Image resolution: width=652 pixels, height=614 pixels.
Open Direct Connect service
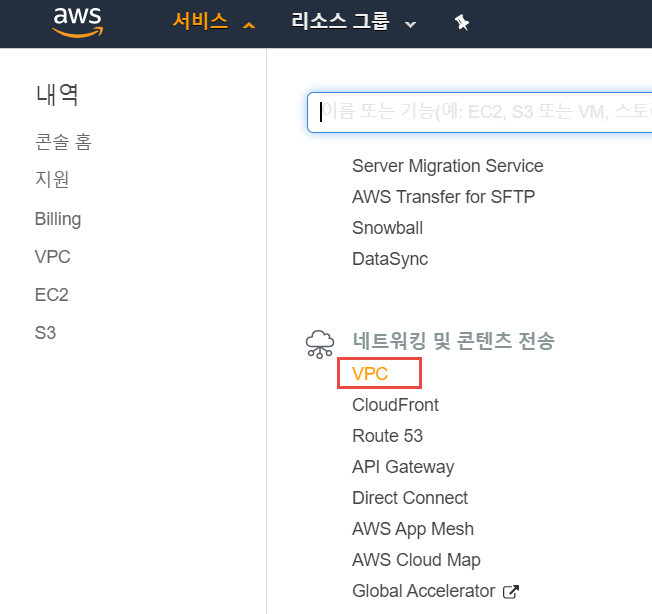(410, 498)
